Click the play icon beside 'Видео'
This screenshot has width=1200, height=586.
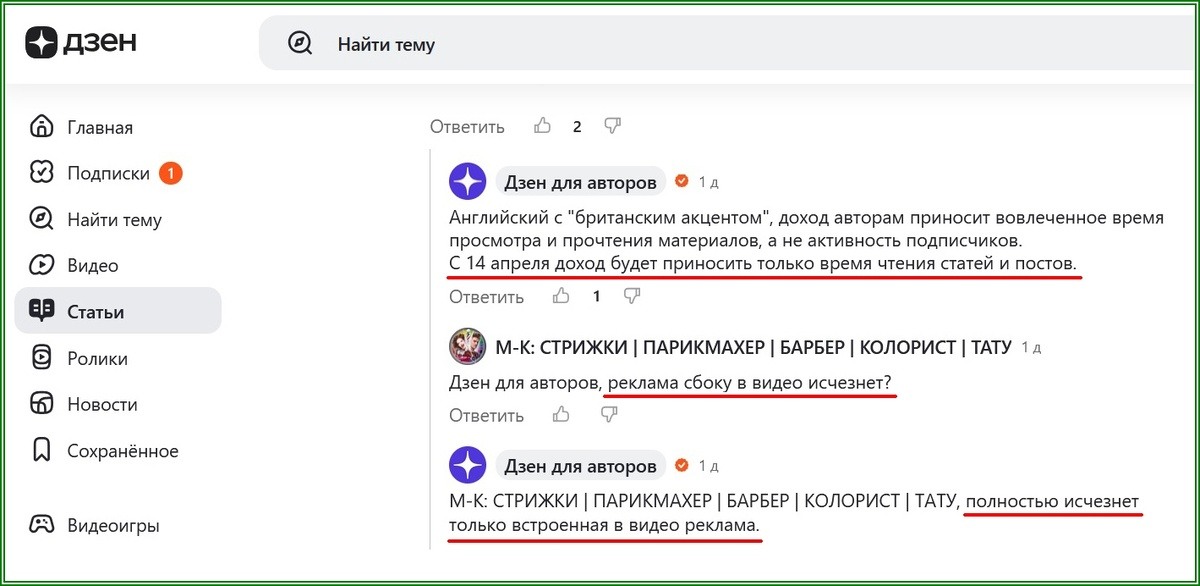click(x=41, y=266)
